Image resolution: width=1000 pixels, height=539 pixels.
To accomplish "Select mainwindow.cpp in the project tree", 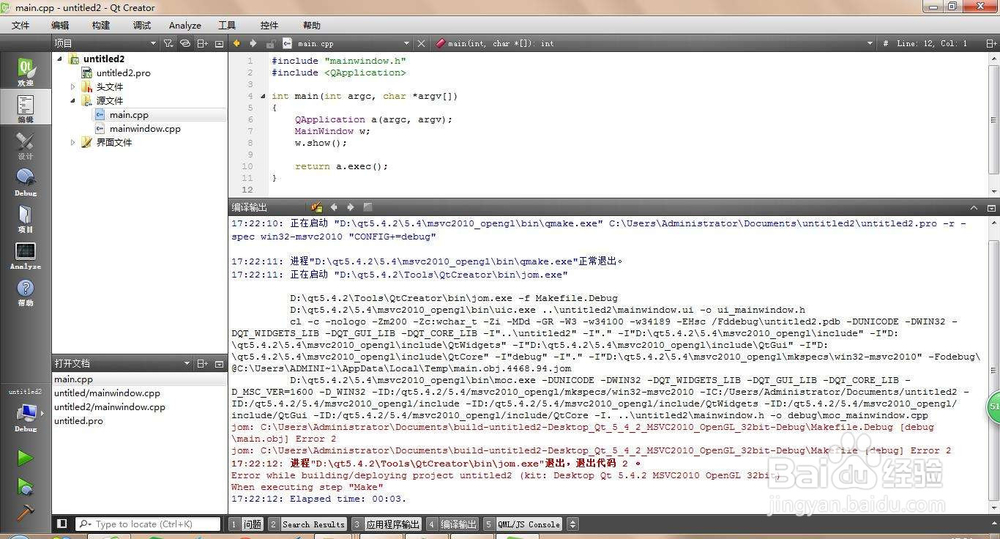I will (145, 128).
